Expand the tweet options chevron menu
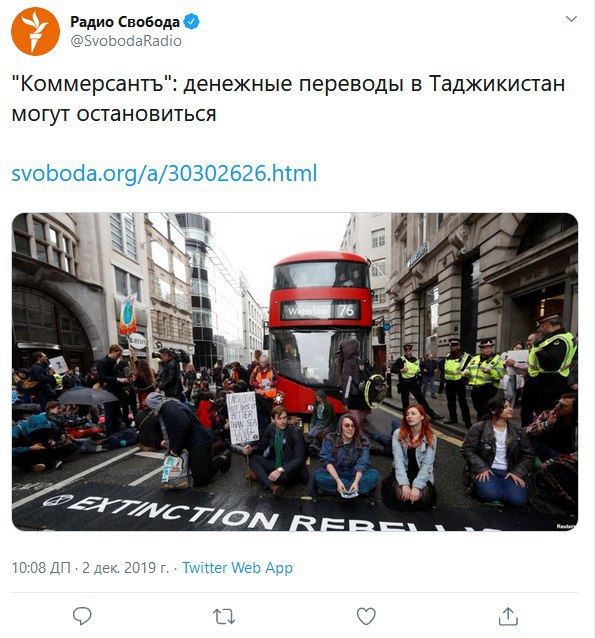Image resolution: width=595 pixels, height=638 pixels. pyautogui.click(x=571, y=19)
